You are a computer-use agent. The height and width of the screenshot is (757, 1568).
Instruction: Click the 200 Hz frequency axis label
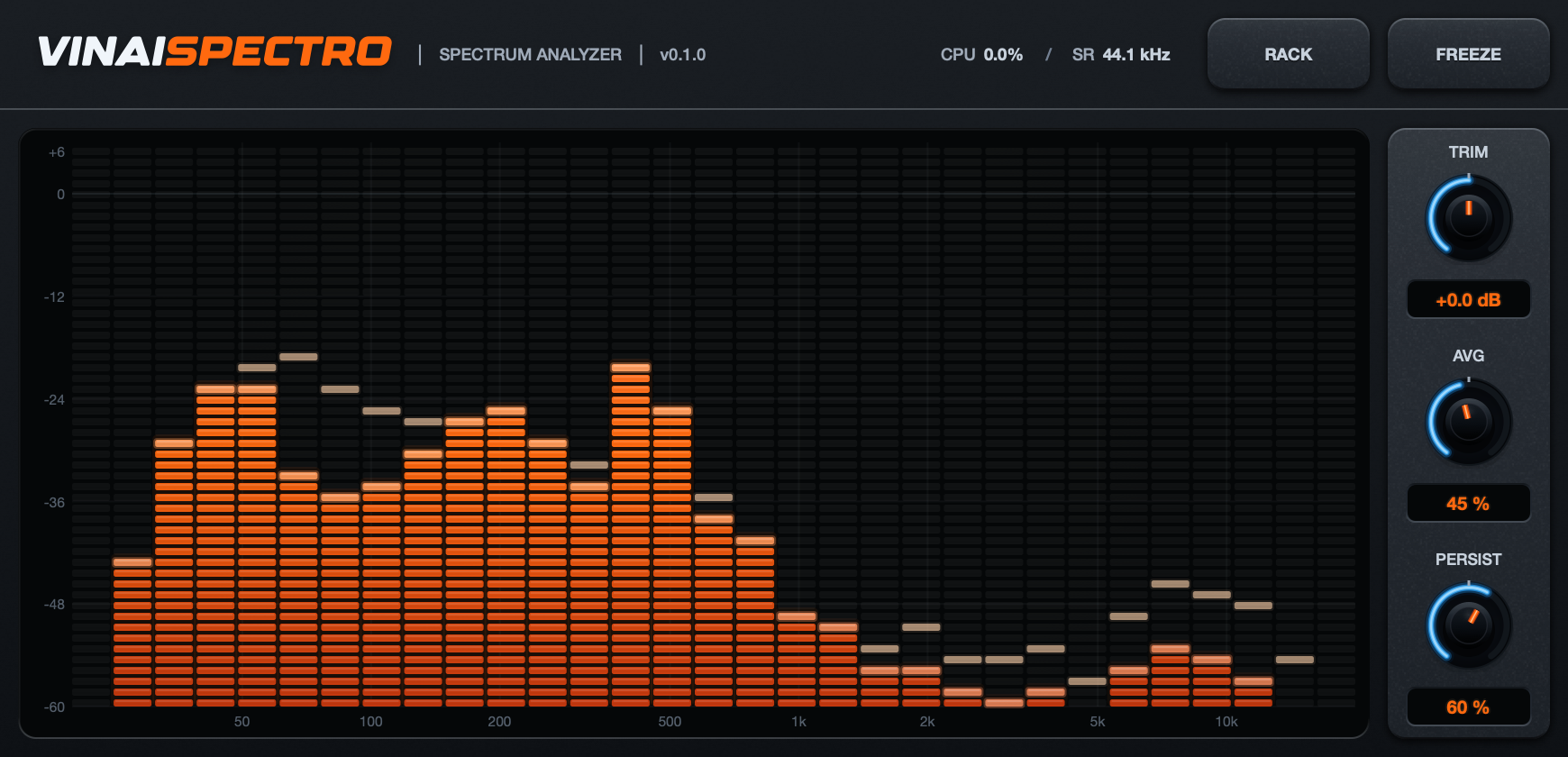point(499,722)
